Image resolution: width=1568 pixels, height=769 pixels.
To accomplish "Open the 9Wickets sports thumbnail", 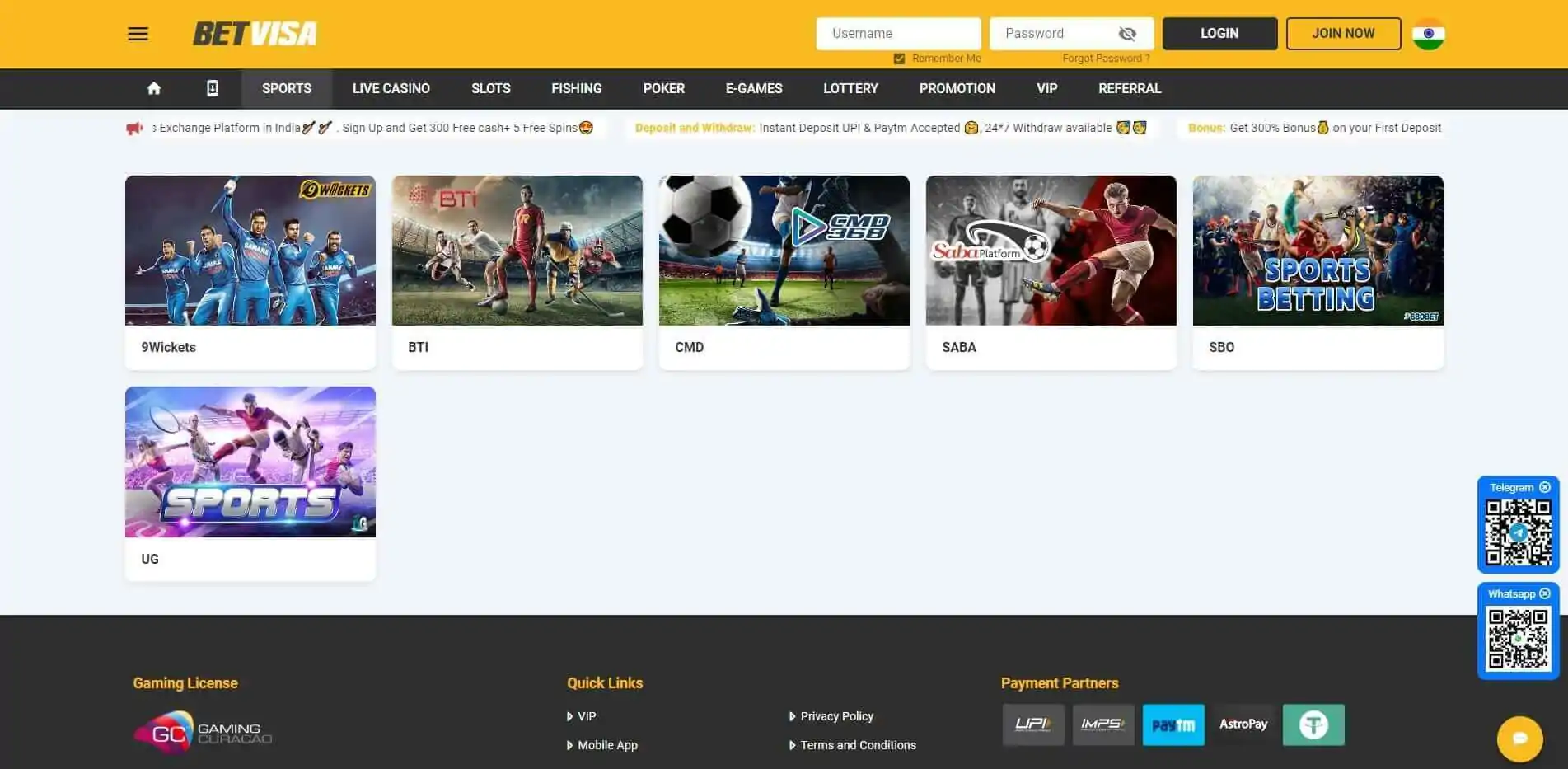I will tap(250, 251).
